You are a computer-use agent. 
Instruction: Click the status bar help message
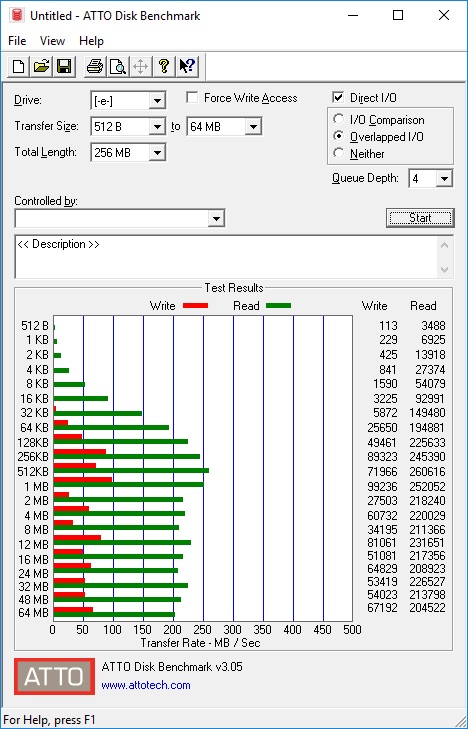pyautogui.click(x=49, y=720)
